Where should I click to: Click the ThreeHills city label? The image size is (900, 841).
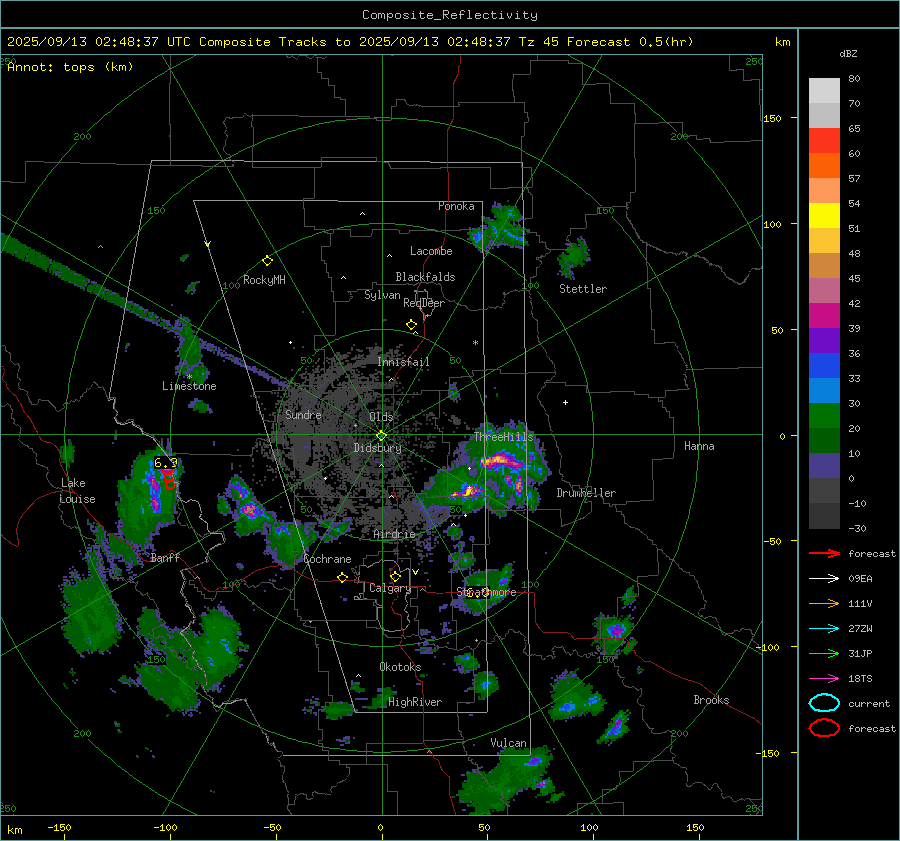pyautogui.click(x=503, y=437)
